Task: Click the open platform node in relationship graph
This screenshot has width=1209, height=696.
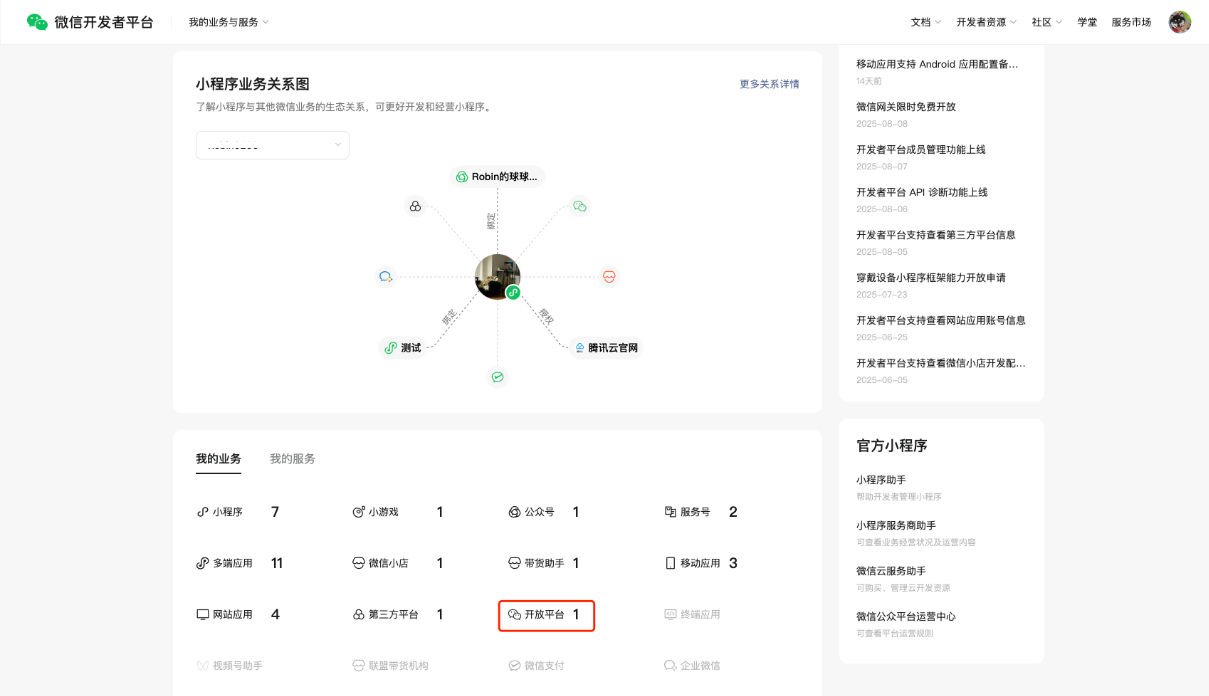Action: click(579, 206)
